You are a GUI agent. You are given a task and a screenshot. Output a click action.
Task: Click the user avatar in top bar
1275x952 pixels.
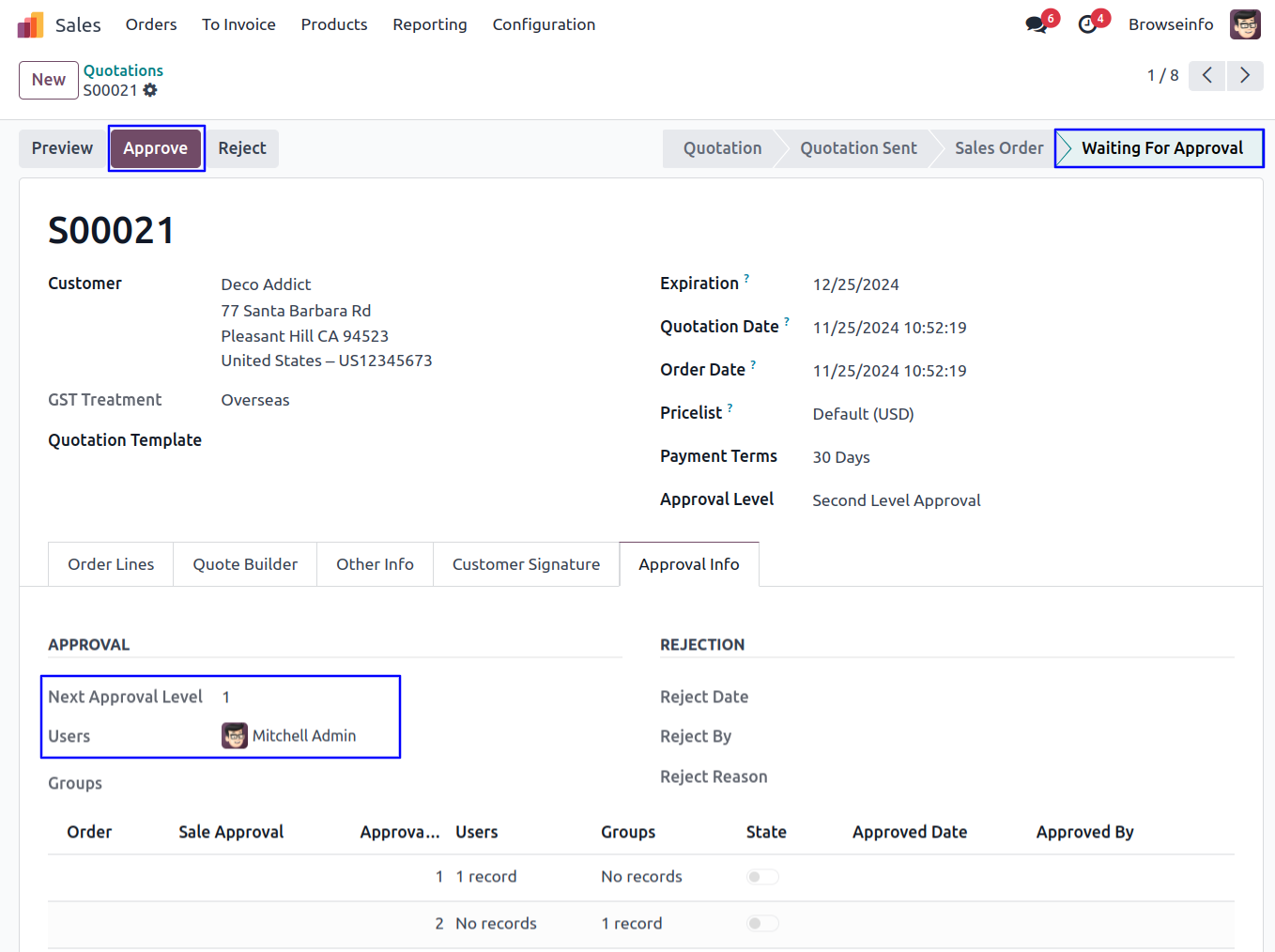[x=1245, y=24]
